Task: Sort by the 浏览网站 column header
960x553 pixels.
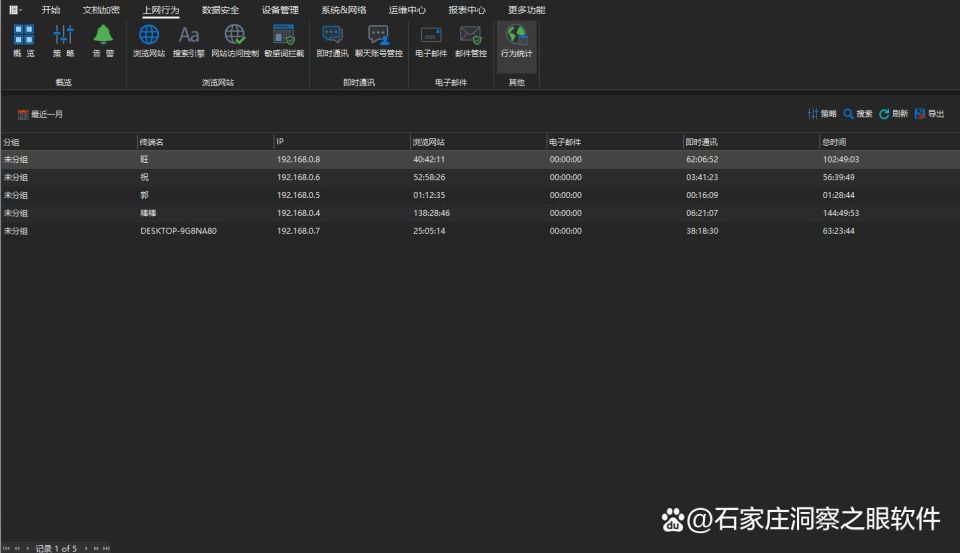Action: click(478, 142)
